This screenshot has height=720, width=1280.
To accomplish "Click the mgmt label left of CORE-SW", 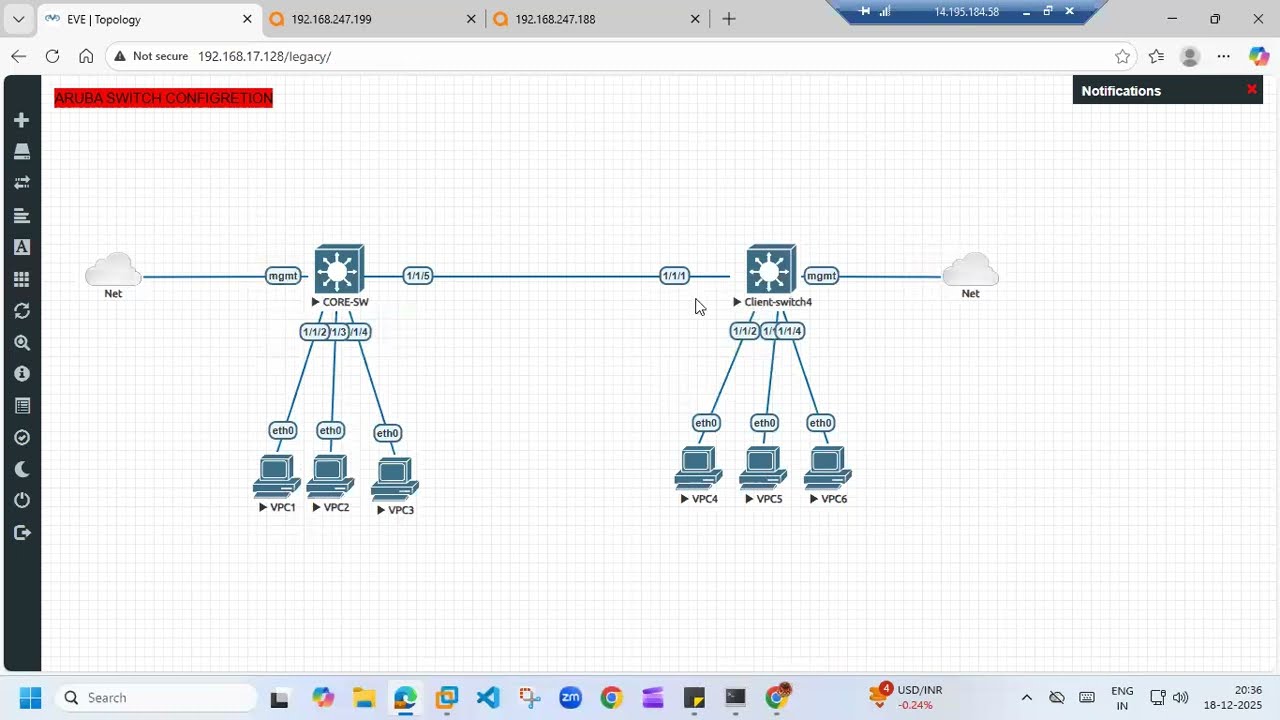I will [x=283, y=276].
